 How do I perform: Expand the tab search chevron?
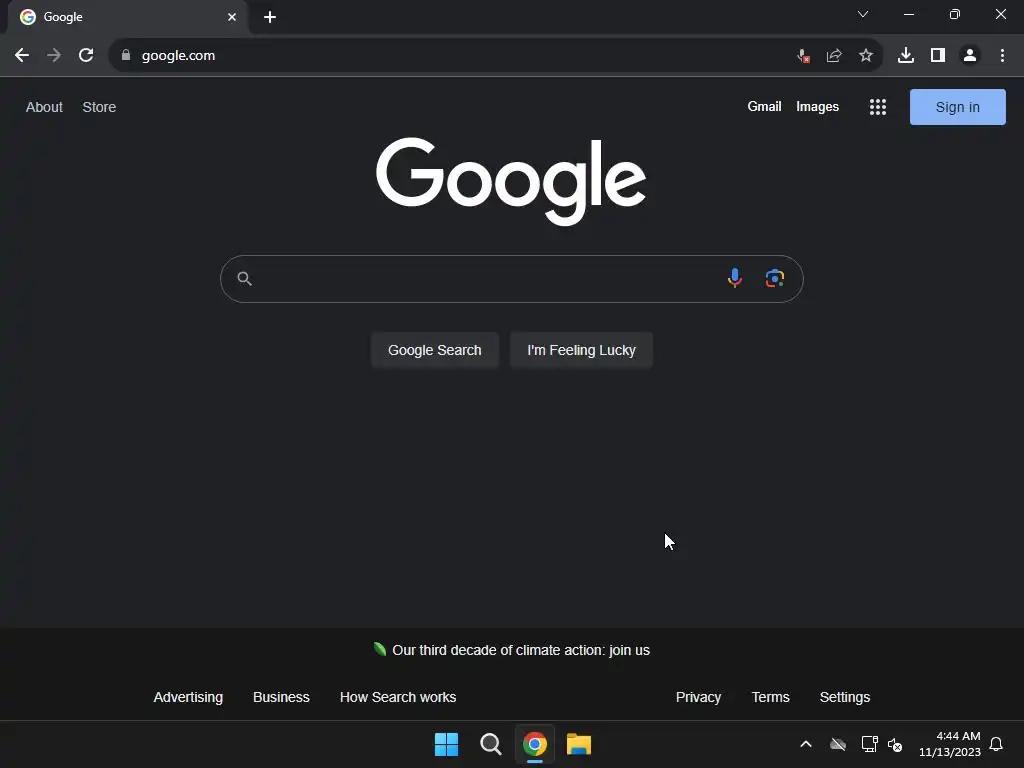pyautogui.click(x=863, y=14)
